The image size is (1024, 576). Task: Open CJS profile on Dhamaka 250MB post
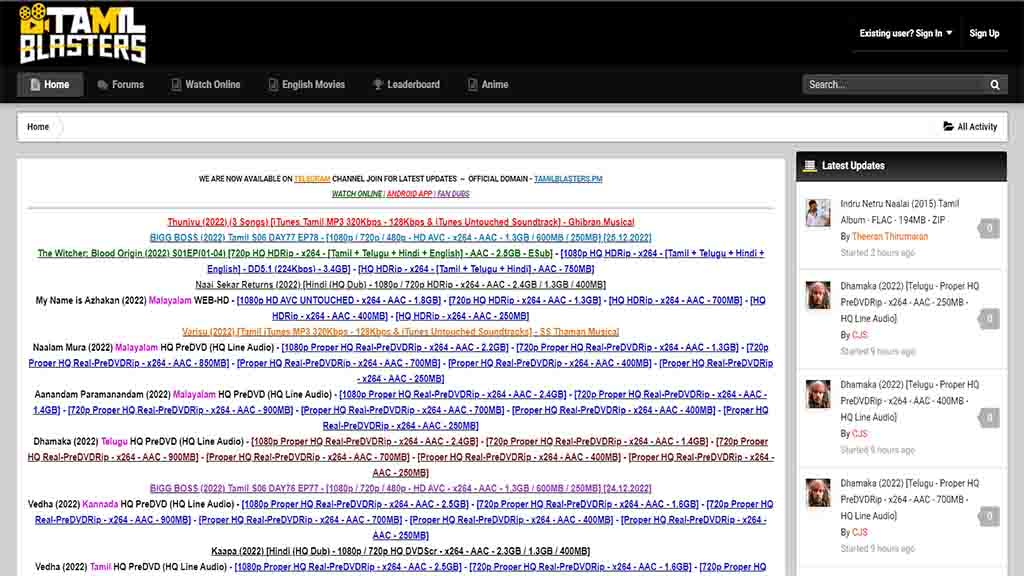(x=859, y=335)
